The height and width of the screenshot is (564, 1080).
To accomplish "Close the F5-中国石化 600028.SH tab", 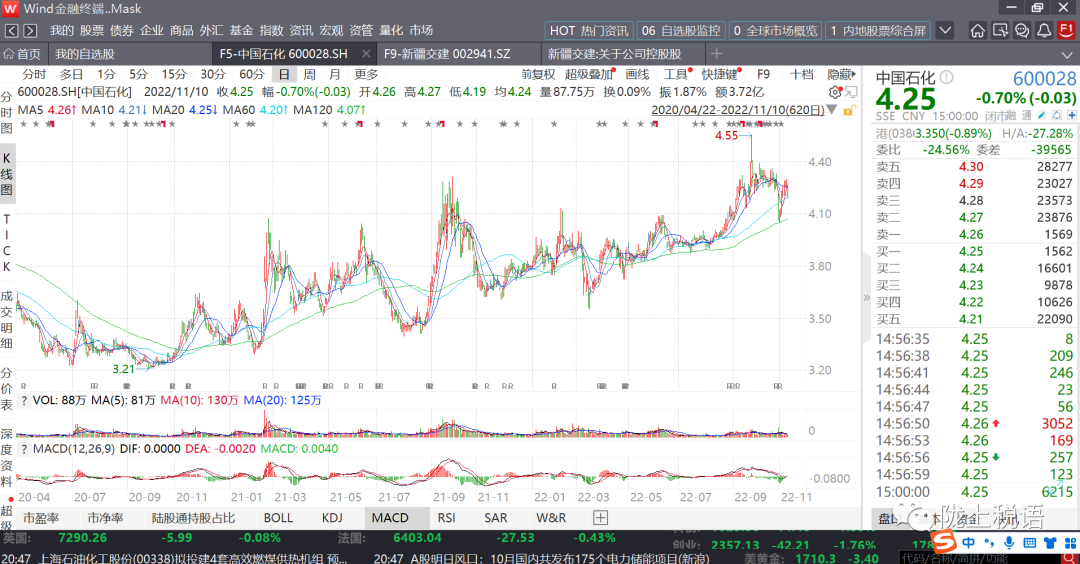I will pos(366,54).
